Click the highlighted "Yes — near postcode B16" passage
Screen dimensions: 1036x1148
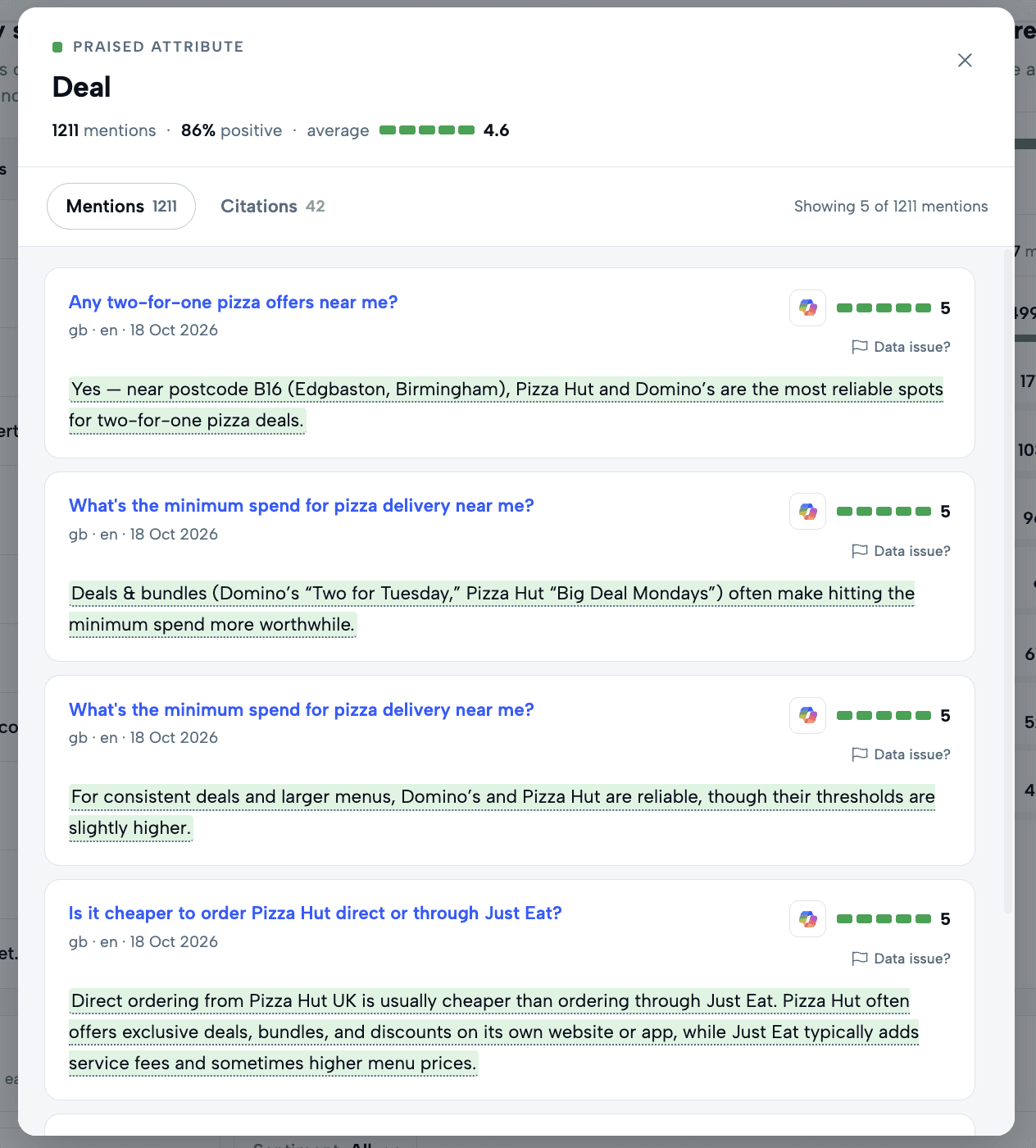tap(506, 404)
